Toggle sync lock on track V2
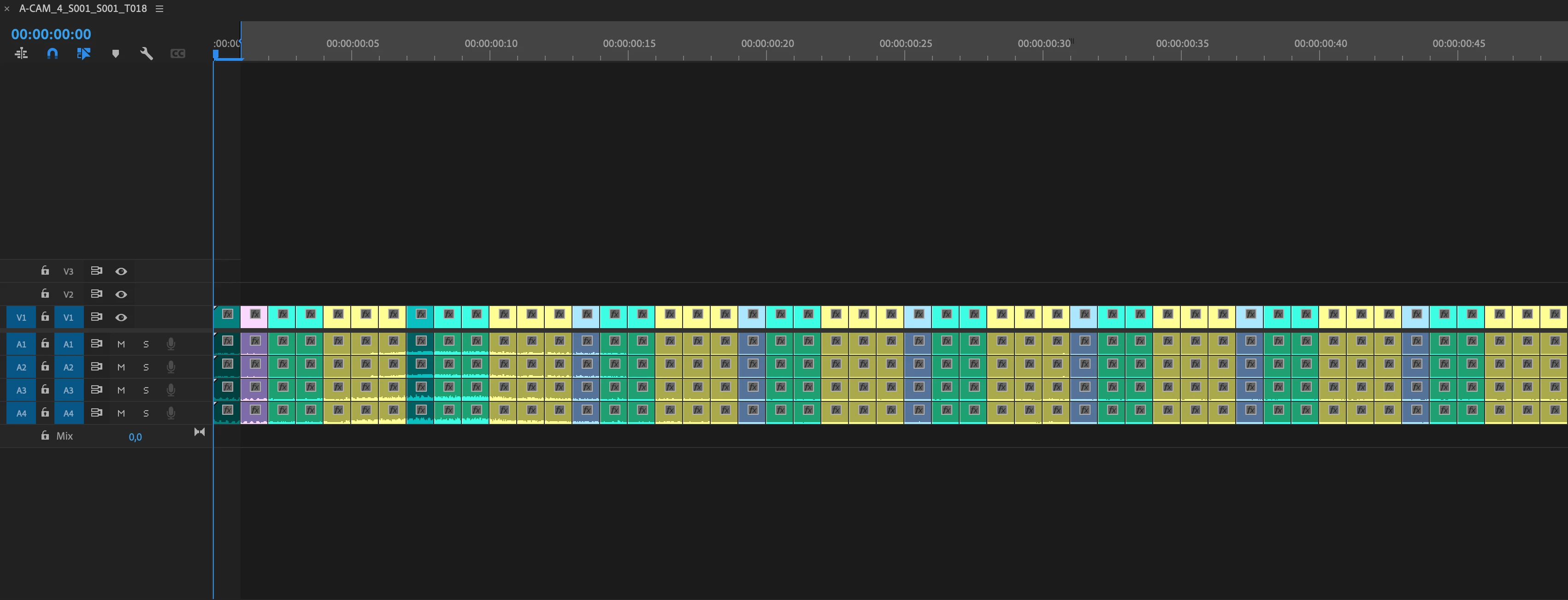Image resolution: width=1568 pixels, height=600 pixels. click(x=96, y=294)
